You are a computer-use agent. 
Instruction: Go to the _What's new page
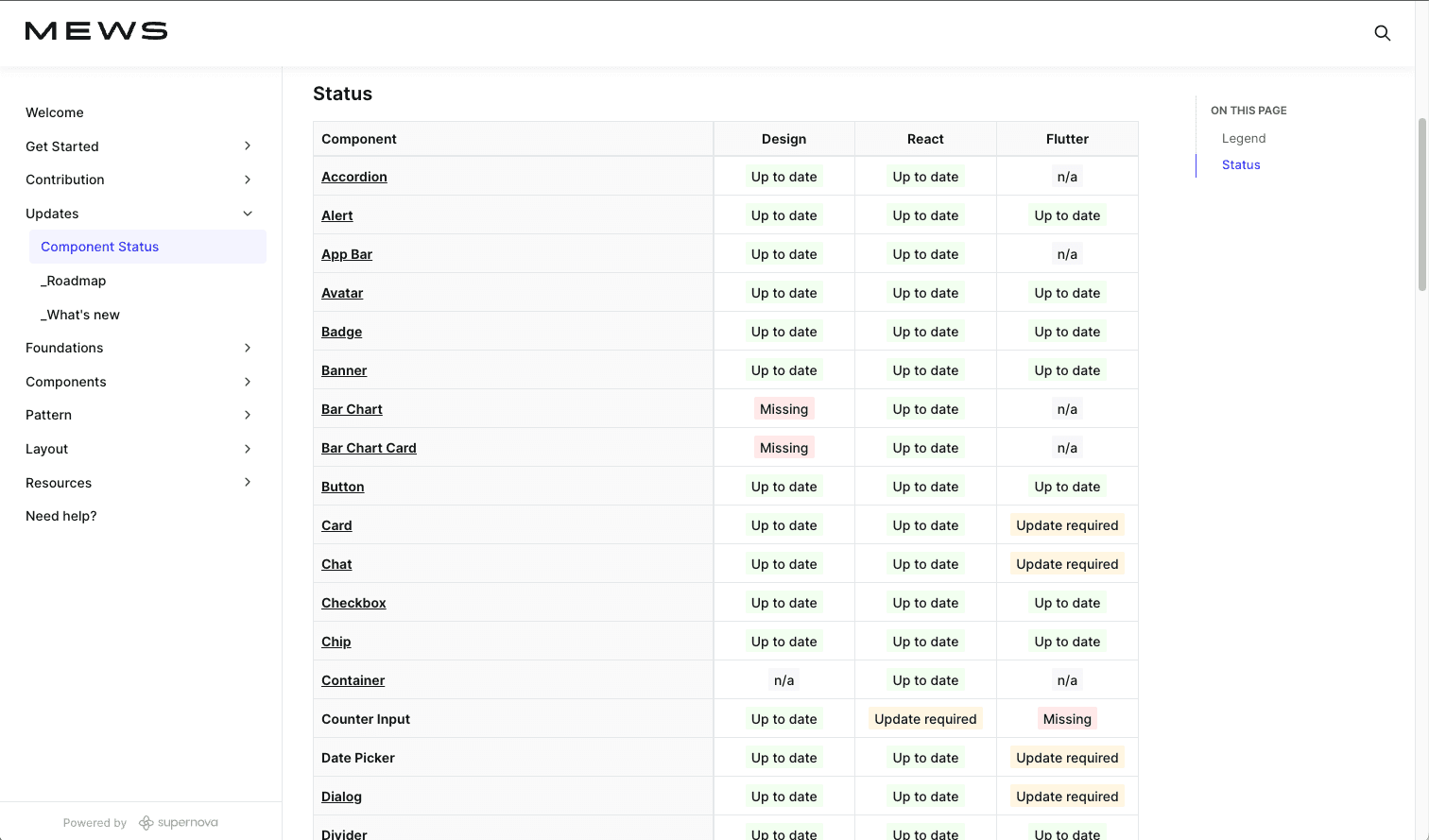[80, 315]
